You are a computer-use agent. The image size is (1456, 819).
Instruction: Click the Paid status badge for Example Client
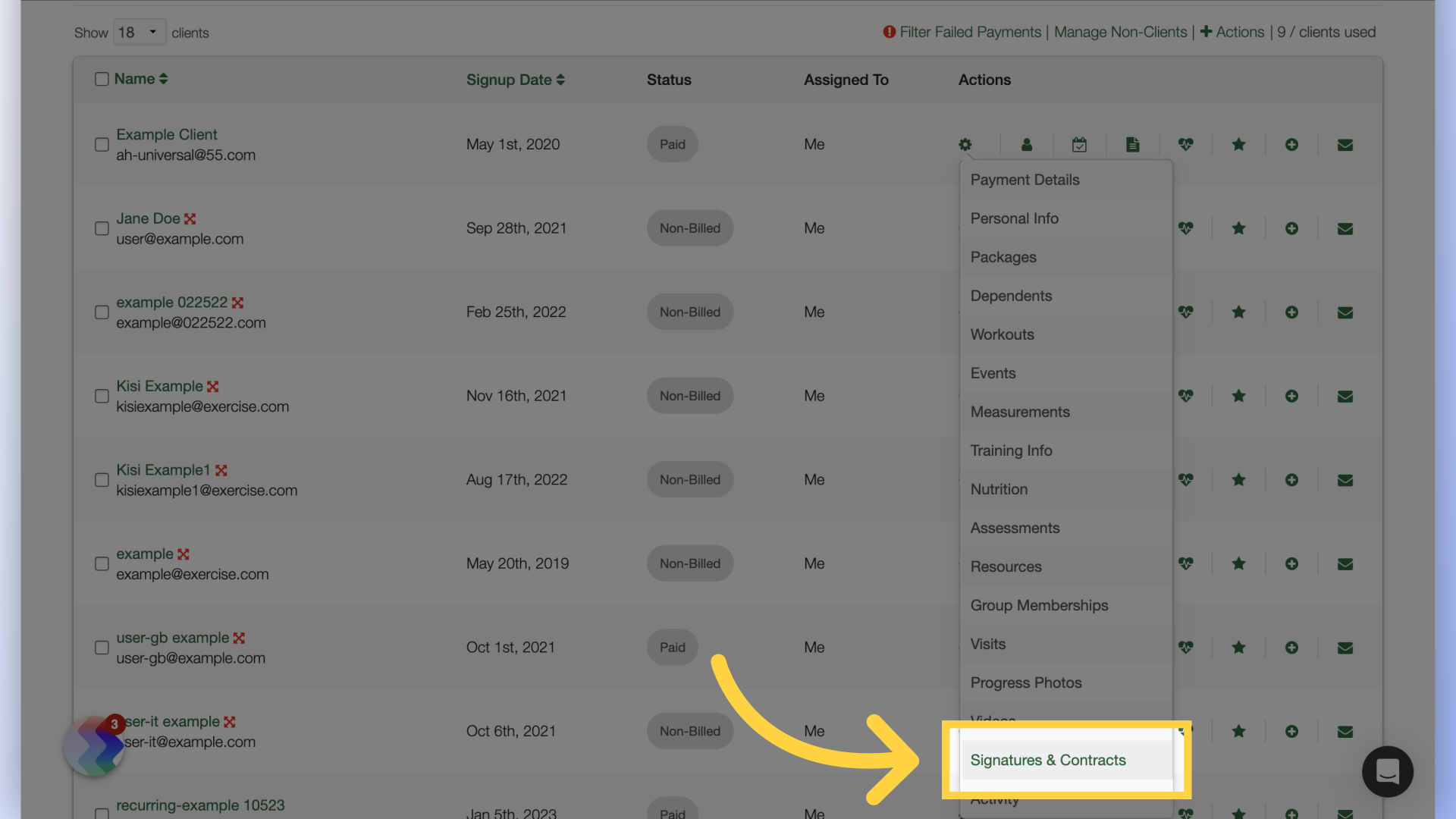pyautogui.click(x=672, y=144)
